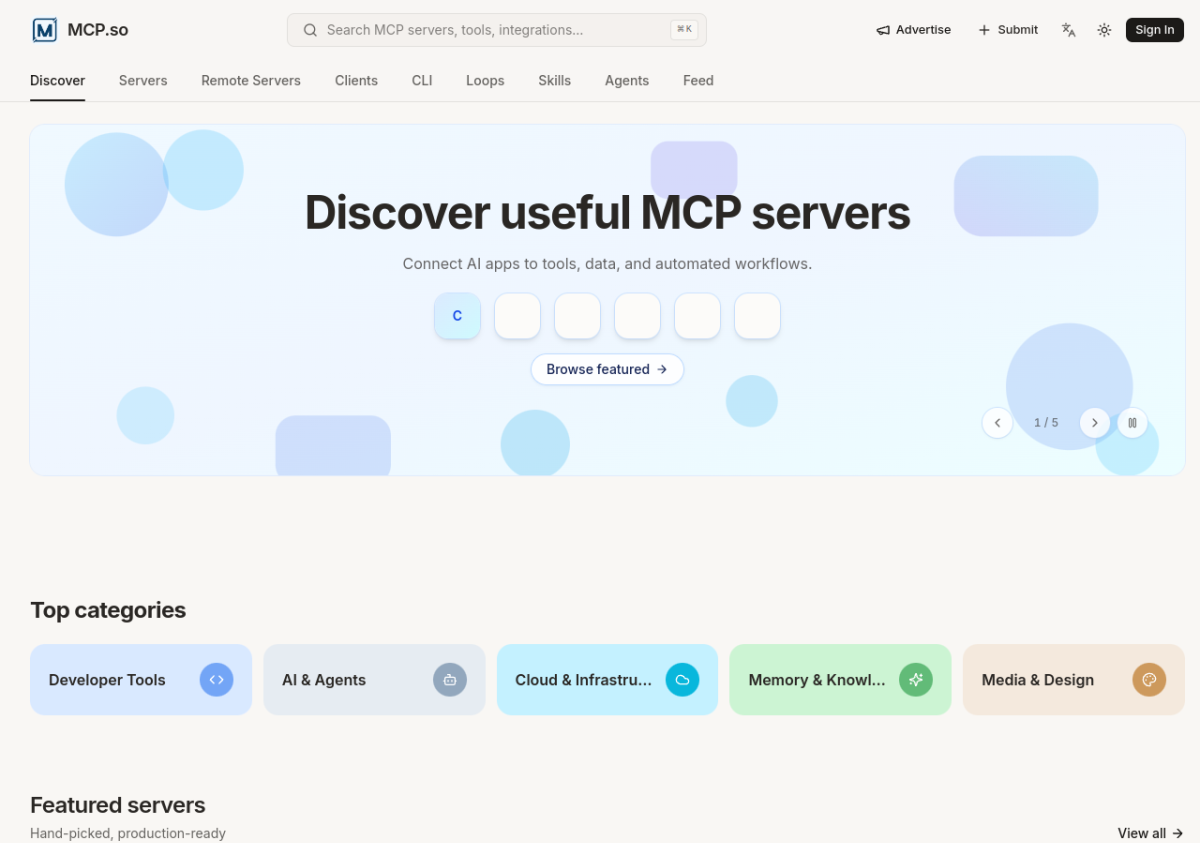Click View all featured servers link
This screenshot has height=843, width=1200.
point(1150,833)
